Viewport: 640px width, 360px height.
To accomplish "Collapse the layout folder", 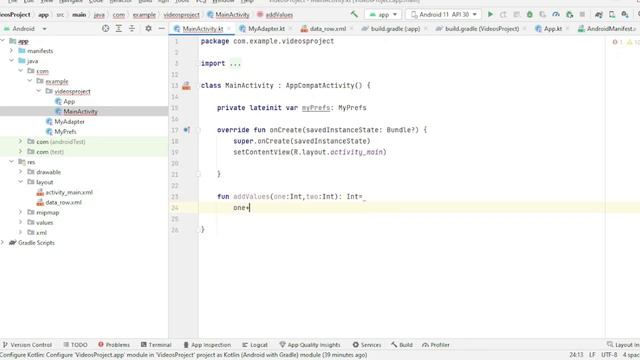I will (x=20, y=182).
